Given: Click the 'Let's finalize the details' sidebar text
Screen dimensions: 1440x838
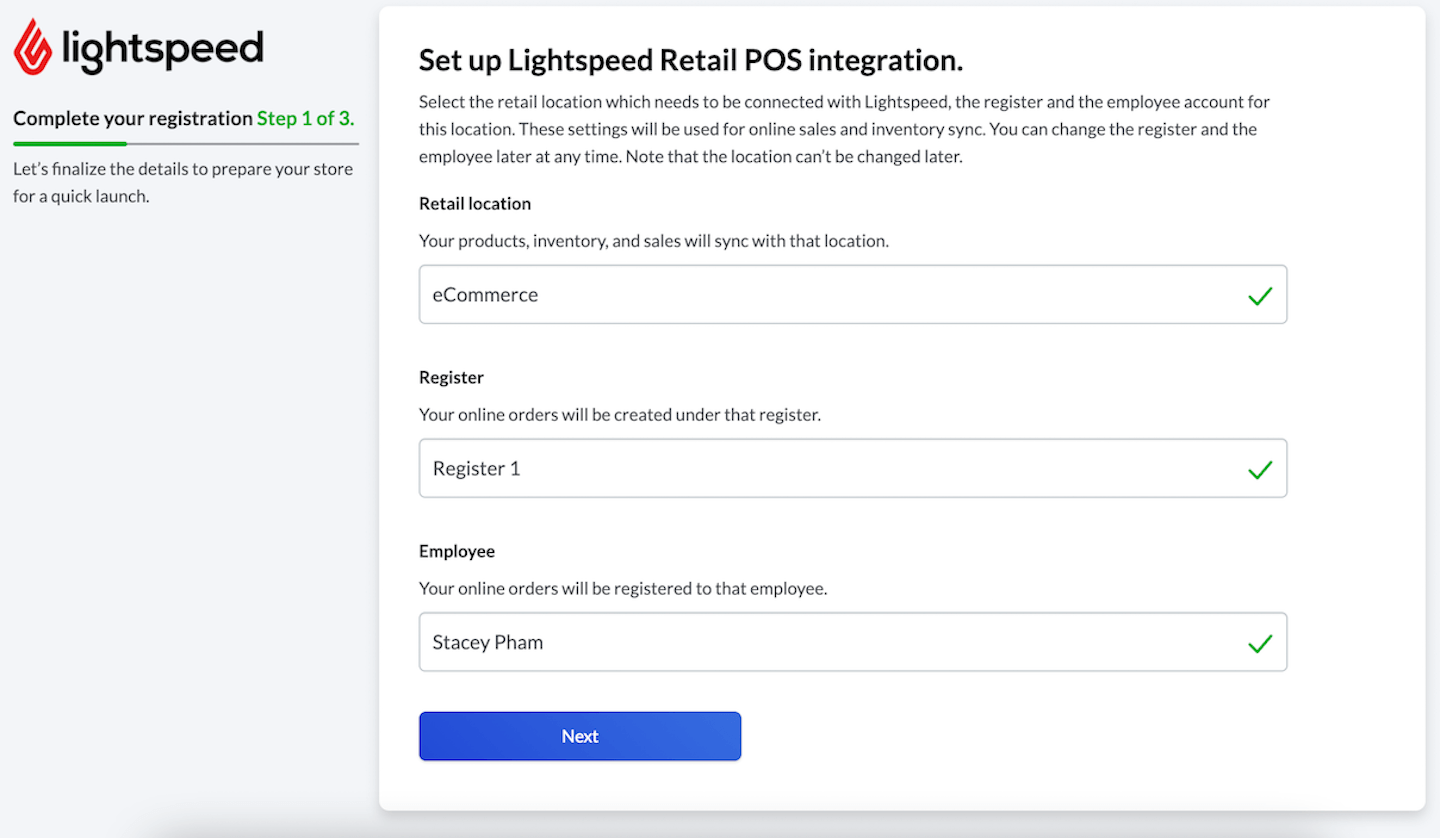Looking at the screenshot, I should 183,182.
